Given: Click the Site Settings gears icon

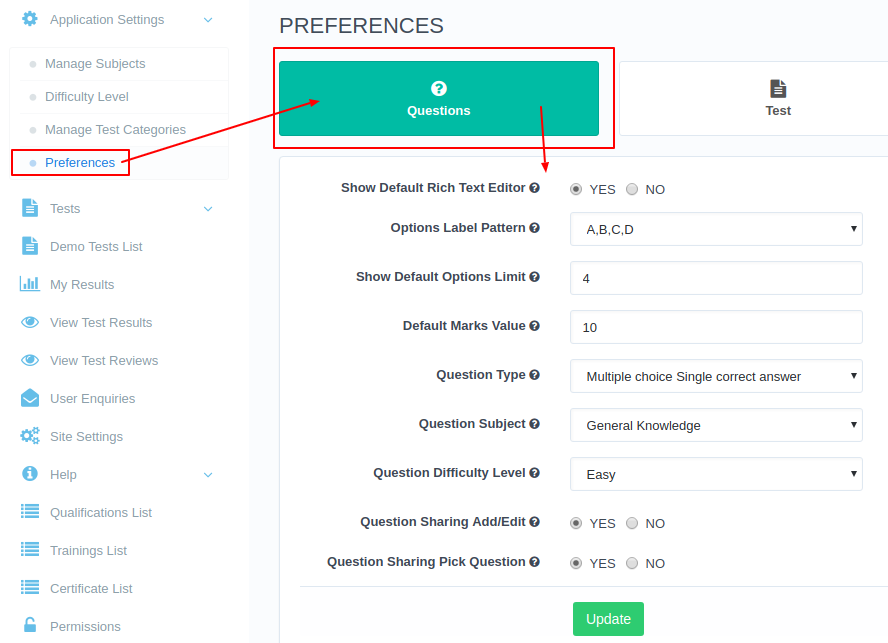Looking at the screenshot, I should point(30,436).
